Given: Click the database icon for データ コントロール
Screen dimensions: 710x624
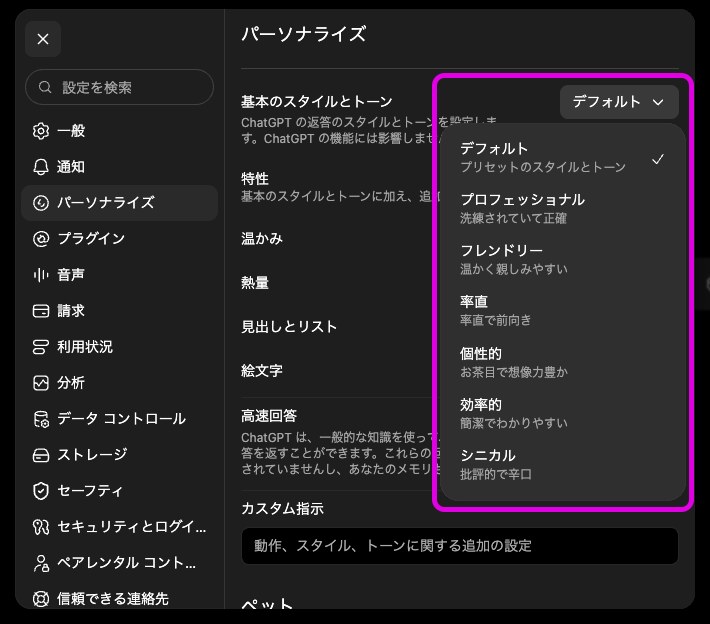Looking at the screenshot, I should click(x=41, y=419).
